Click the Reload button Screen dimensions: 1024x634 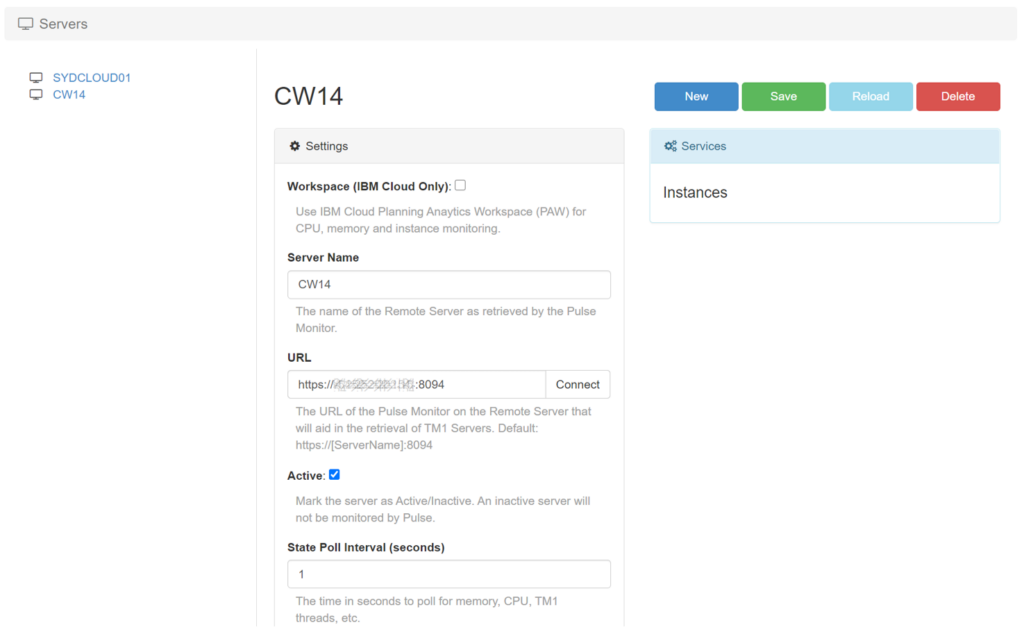pos(870,96)
